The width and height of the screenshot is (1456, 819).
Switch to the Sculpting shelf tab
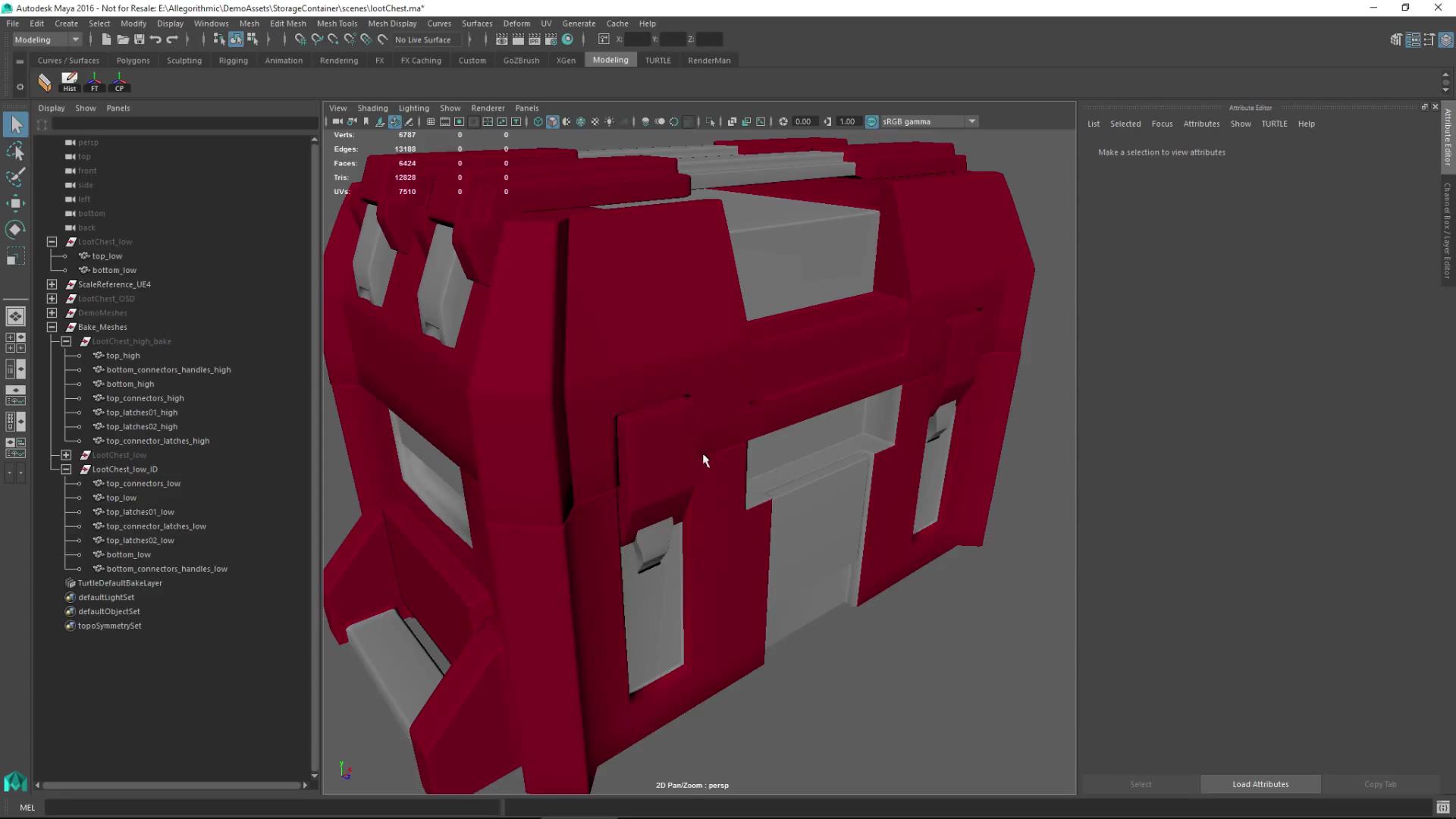coord(184,60)
